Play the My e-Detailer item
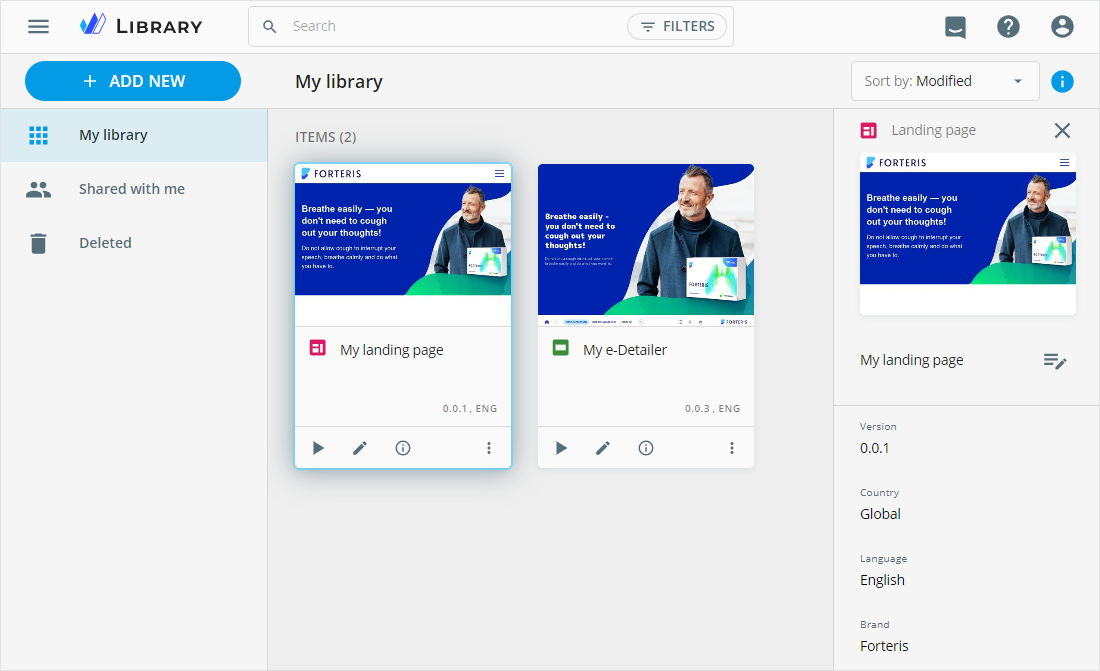Viewport: 1100px width, 671px height. point(561,448)
